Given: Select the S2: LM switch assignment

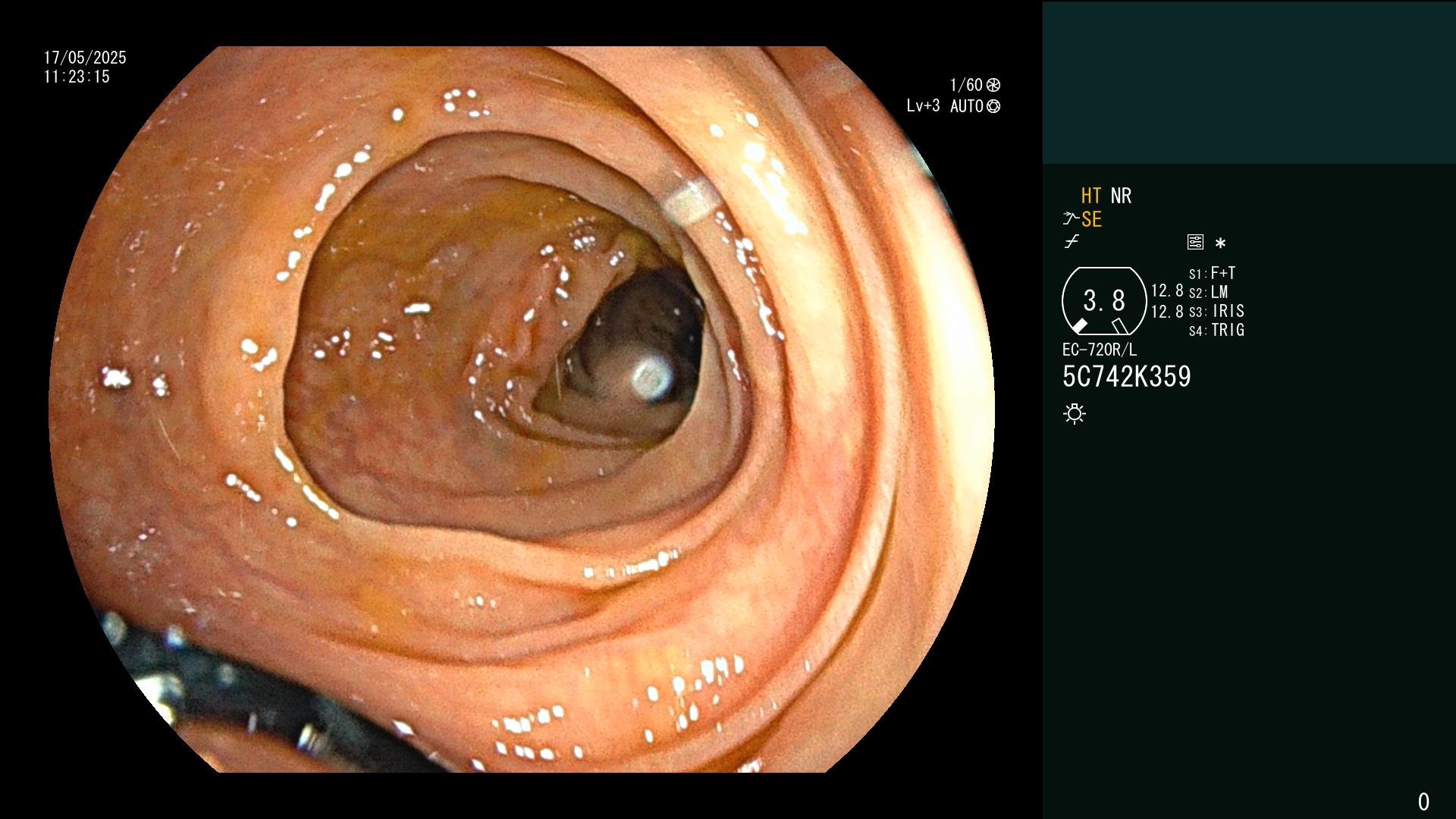Looking at the screenshot, I should click(1208, 292).
